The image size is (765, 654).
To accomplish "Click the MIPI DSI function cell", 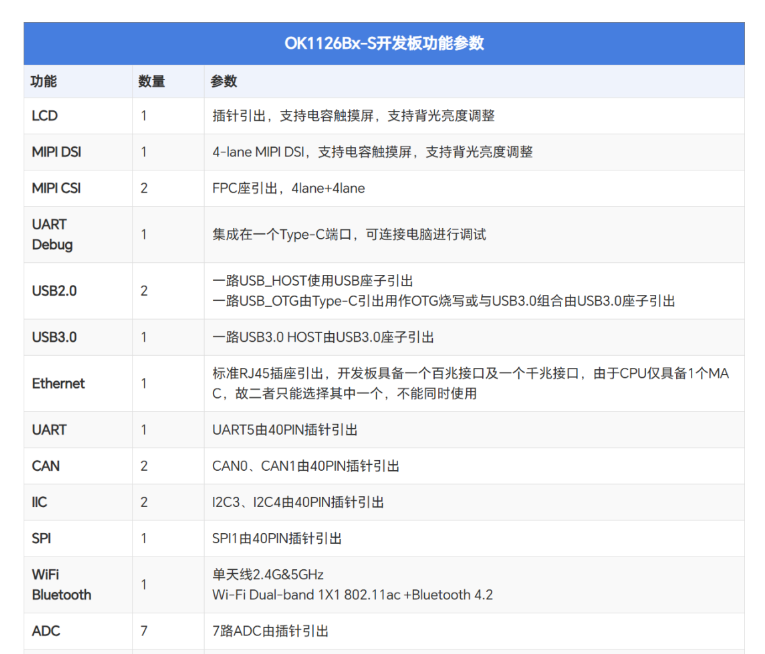I will (x=57, y=152).
